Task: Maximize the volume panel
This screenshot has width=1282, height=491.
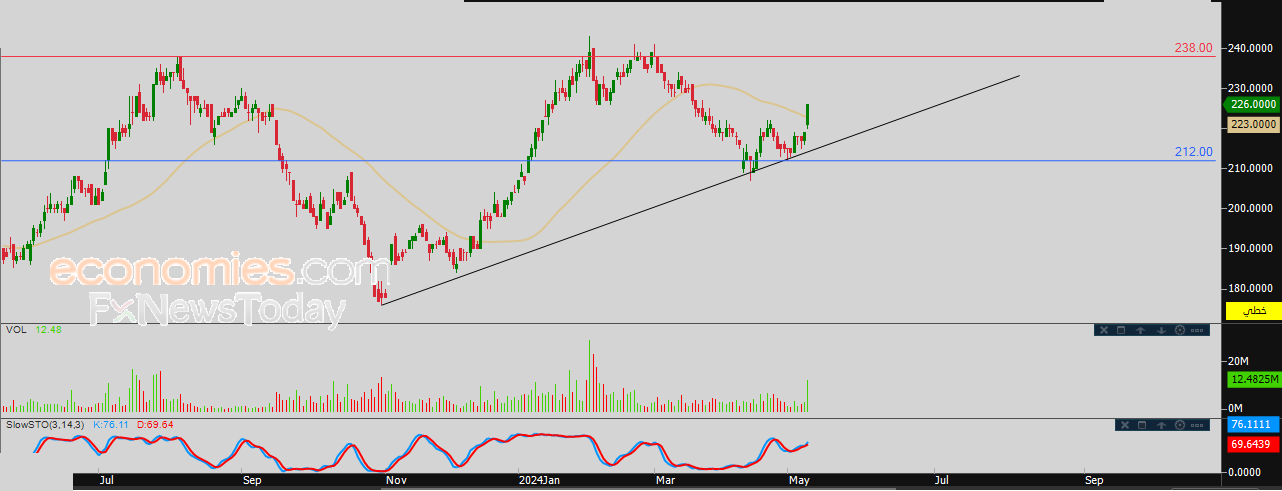Action: coord(1121,330)
